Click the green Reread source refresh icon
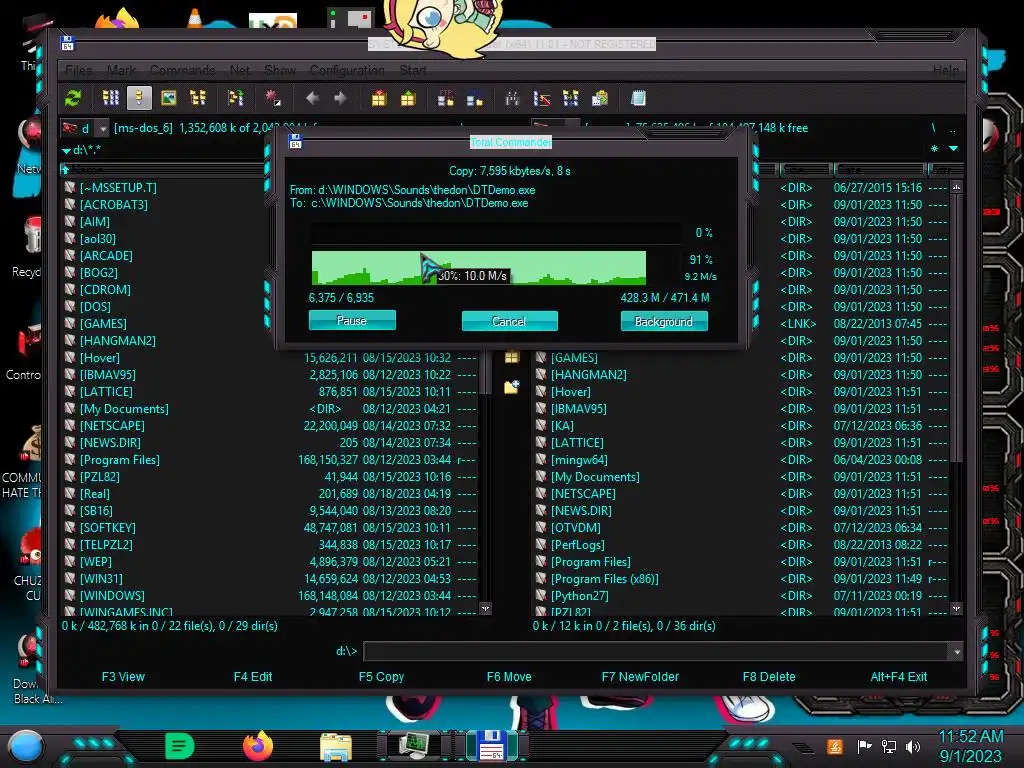1024x768 pixels. click(72, 99)
